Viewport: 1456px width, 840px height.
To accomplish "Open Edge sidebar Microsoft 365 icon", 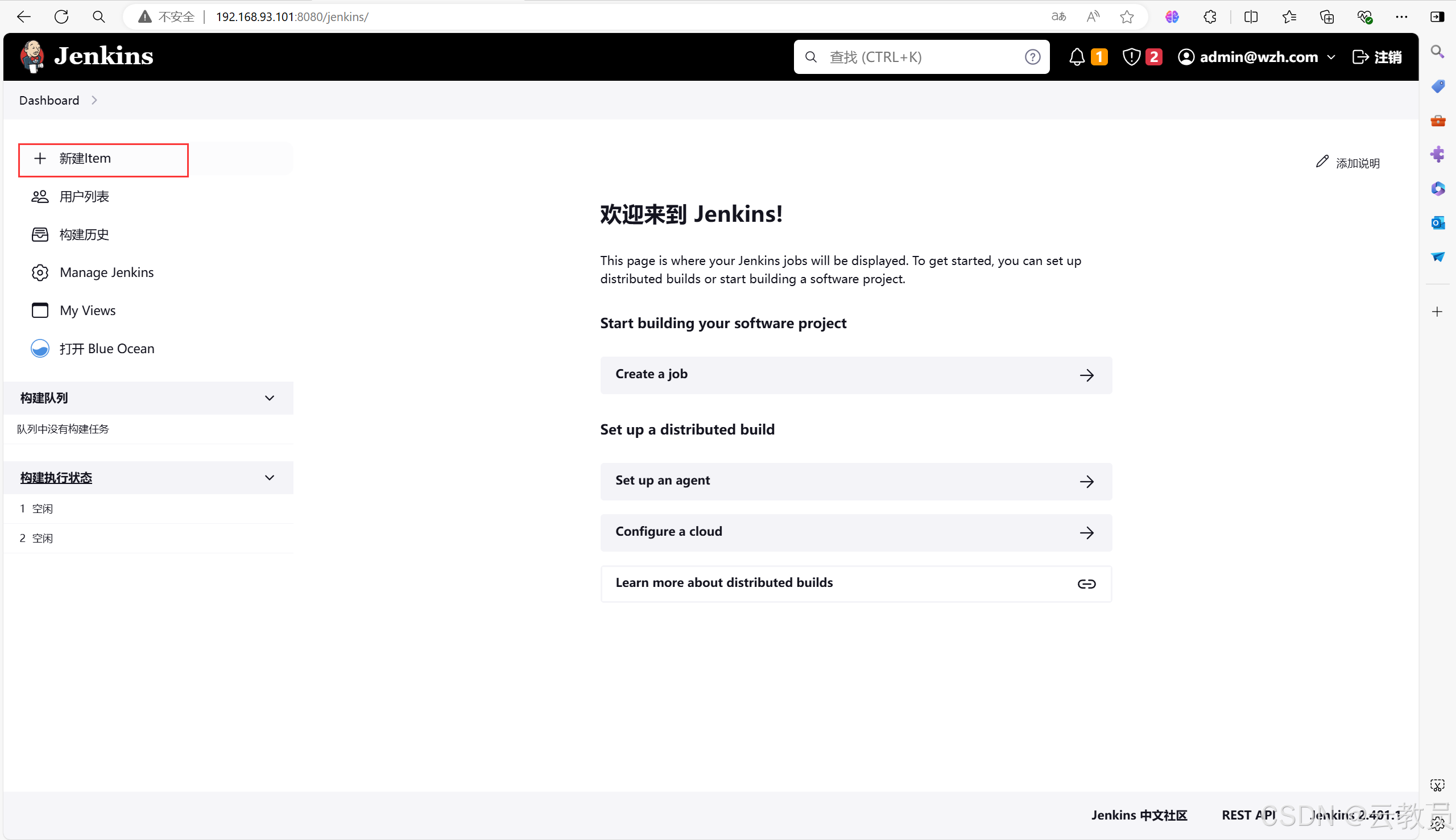I will point(1438,189).
